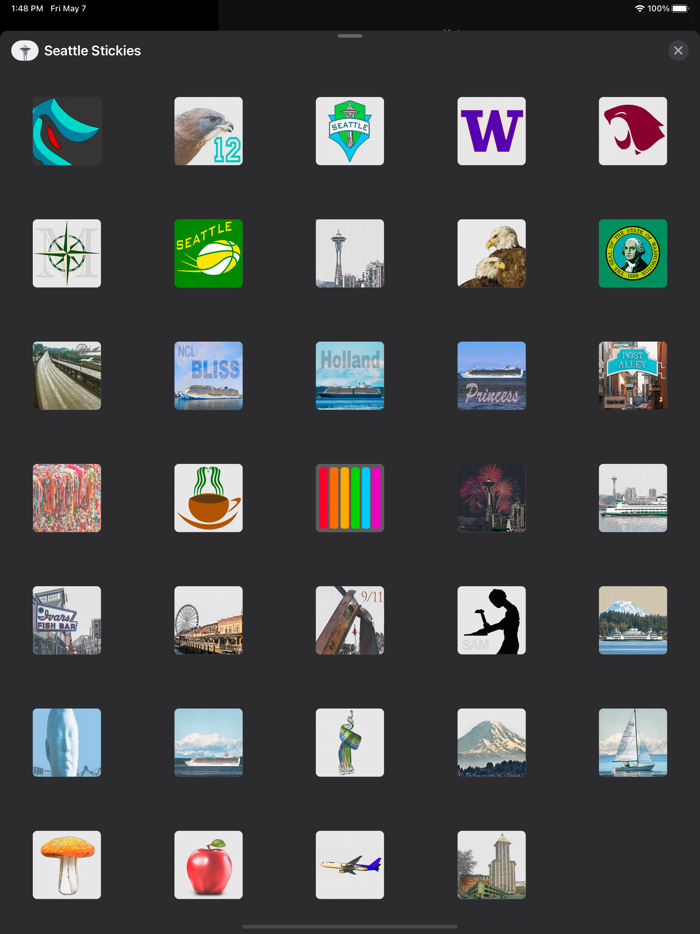Choose the twisted glass sculpture sticker
Image resolution: width=700 pixels, height=934 pixels.
pos(350,743)
